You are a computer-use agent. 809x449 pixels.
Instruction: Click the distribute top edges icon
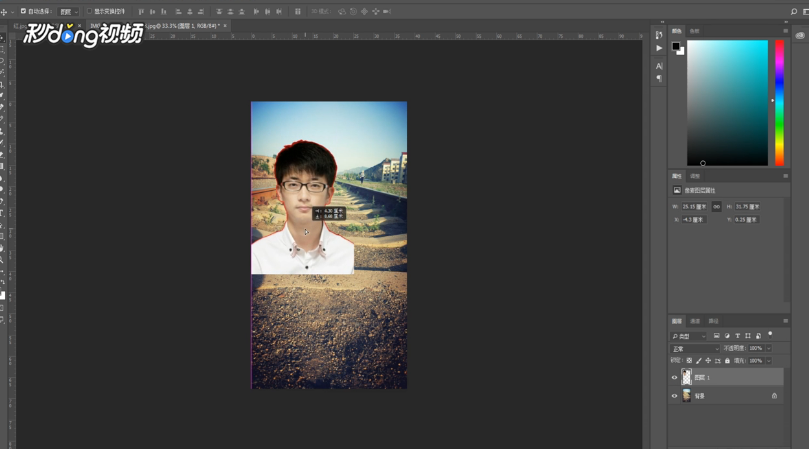[x=219, y=11]
